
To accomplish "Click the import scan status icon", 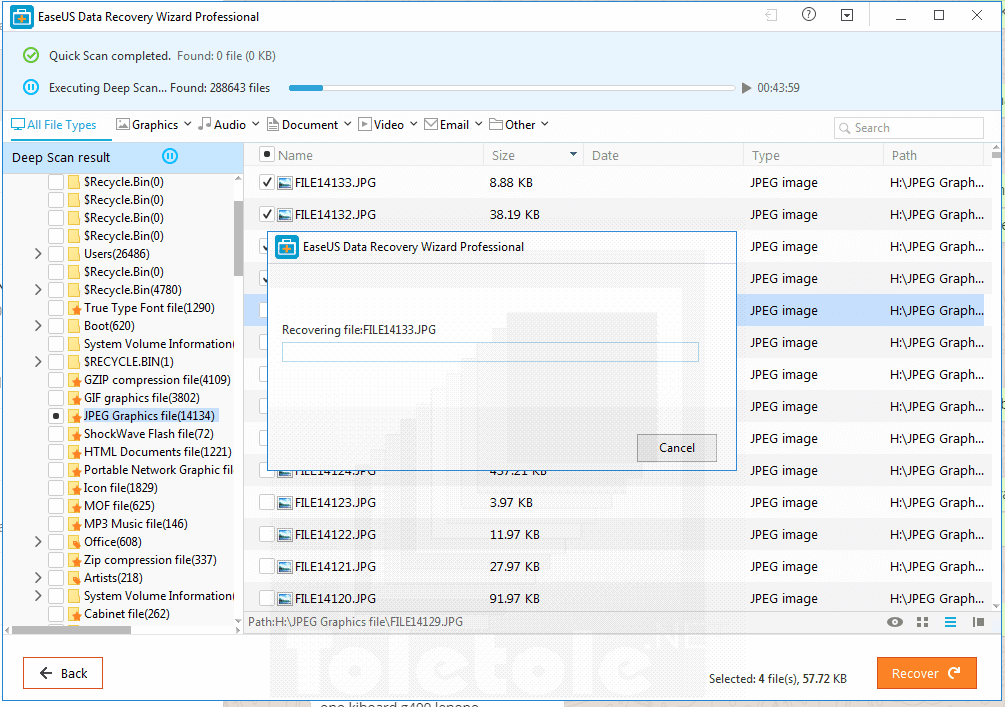I will point(771,15).
